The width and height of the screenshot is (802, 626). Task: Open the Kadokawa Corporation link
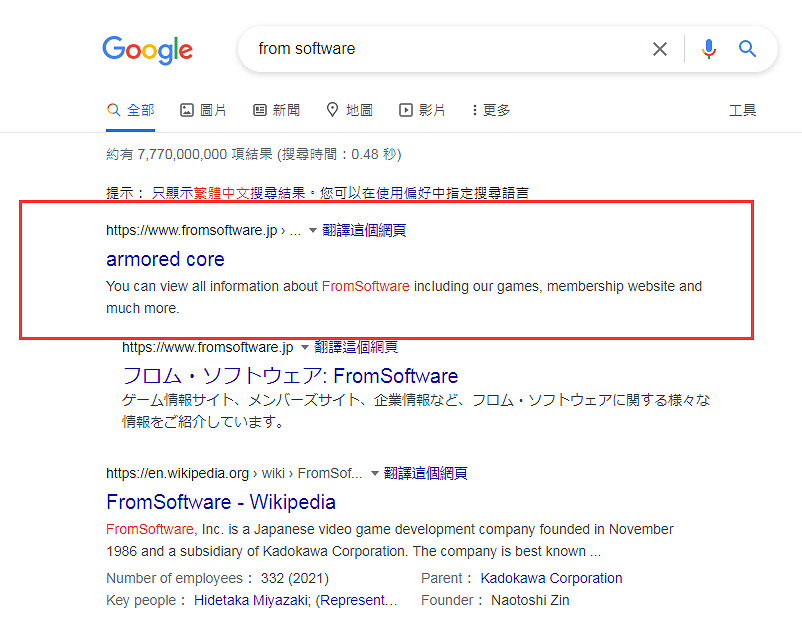pyautogui.click(x=551, y=578)
